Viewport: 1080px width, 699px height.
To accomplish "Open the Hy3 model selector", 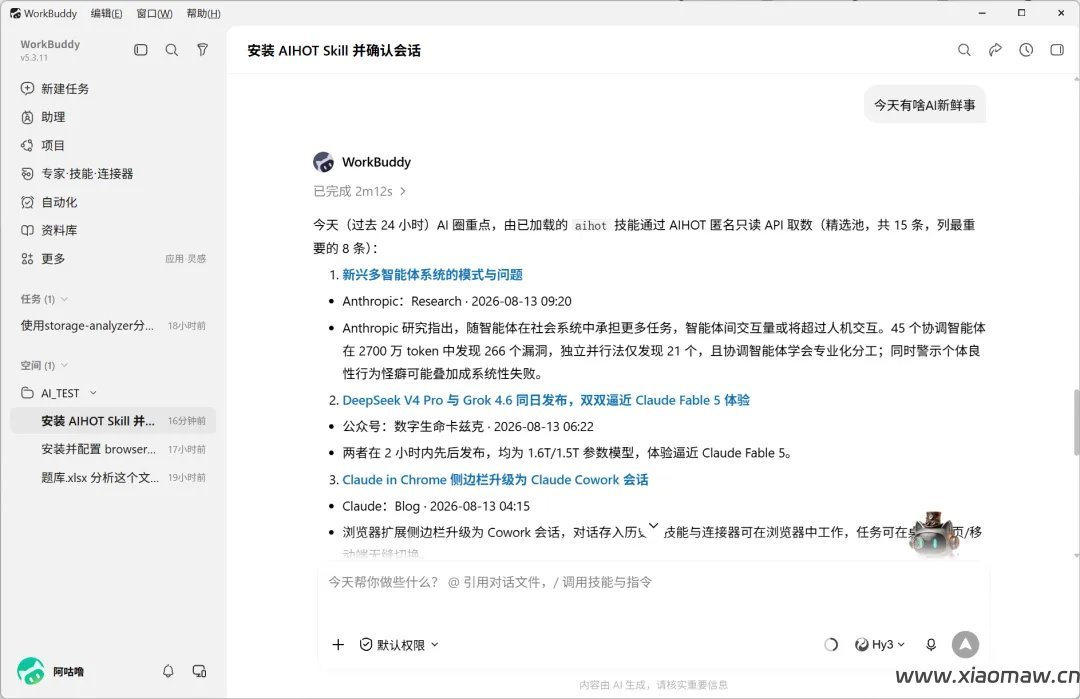I will 880,645.
